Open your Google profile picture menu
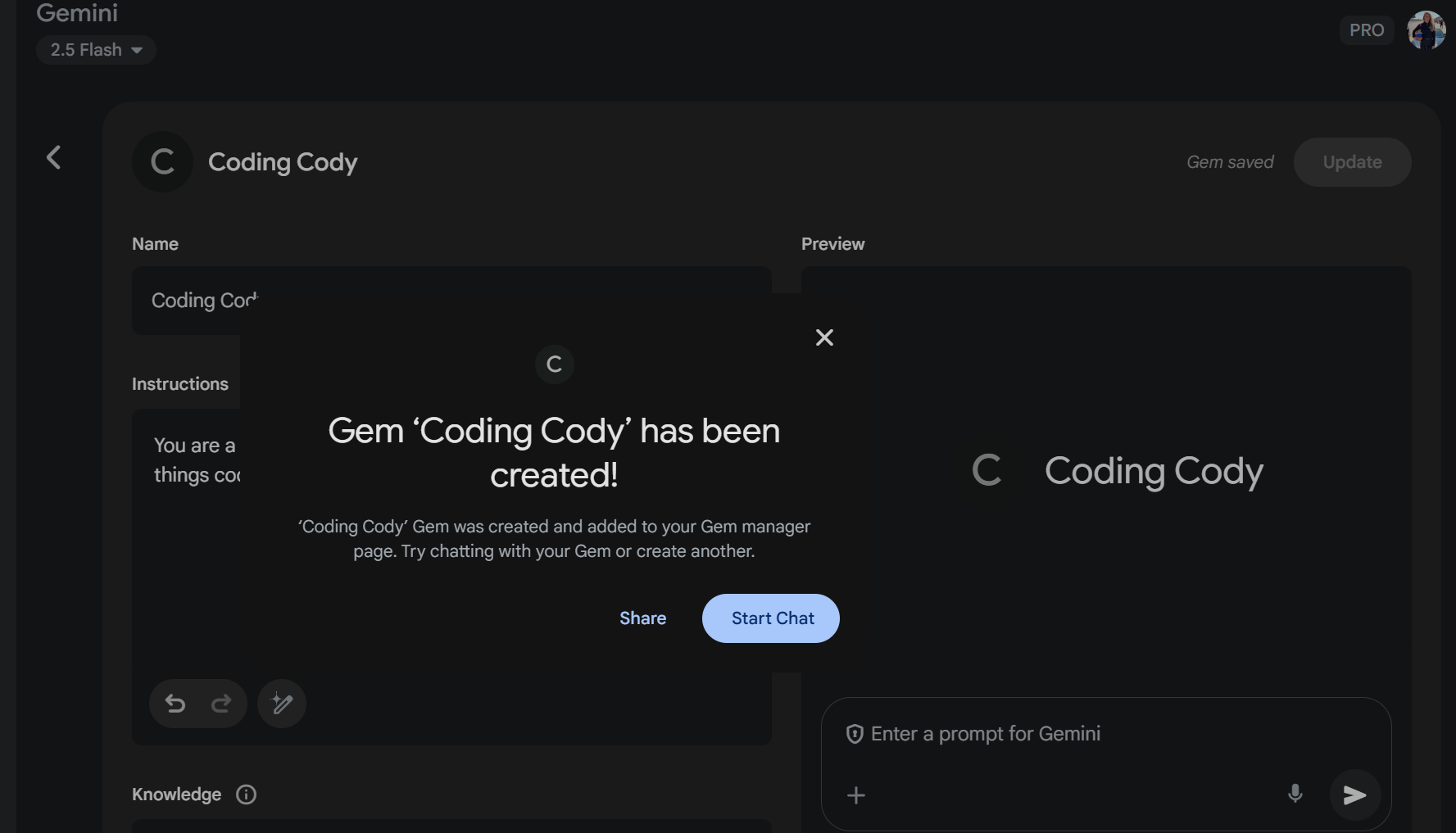 click(x=1426, y=30)
